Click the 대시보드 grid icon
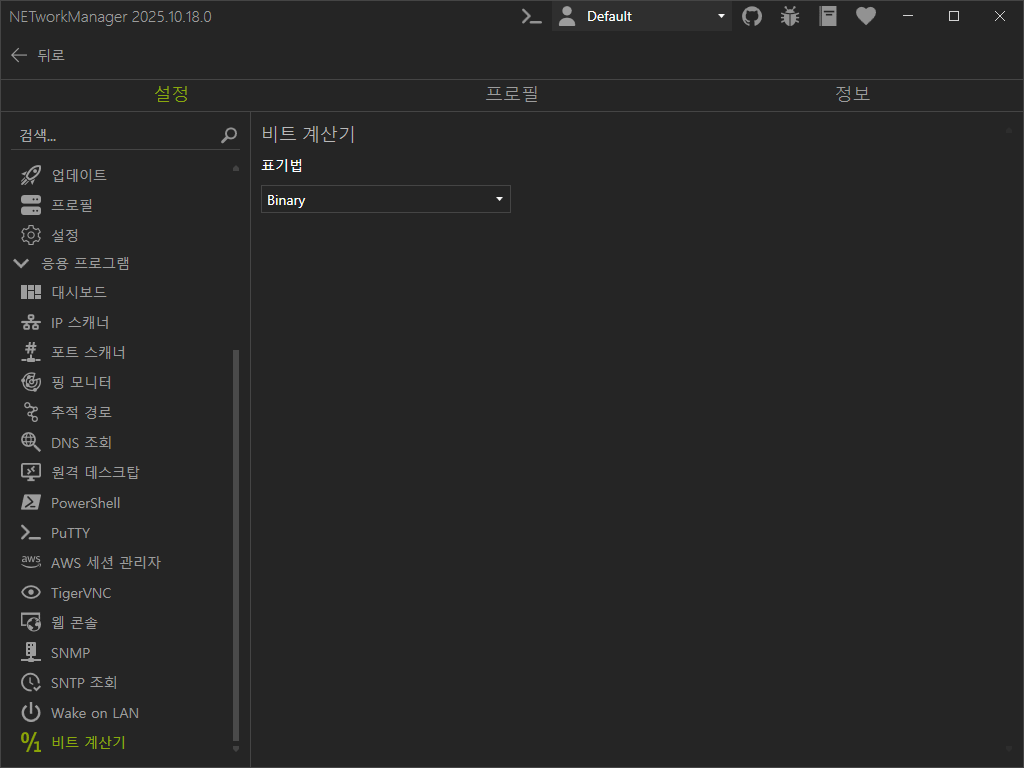 [x=31, y=292]
